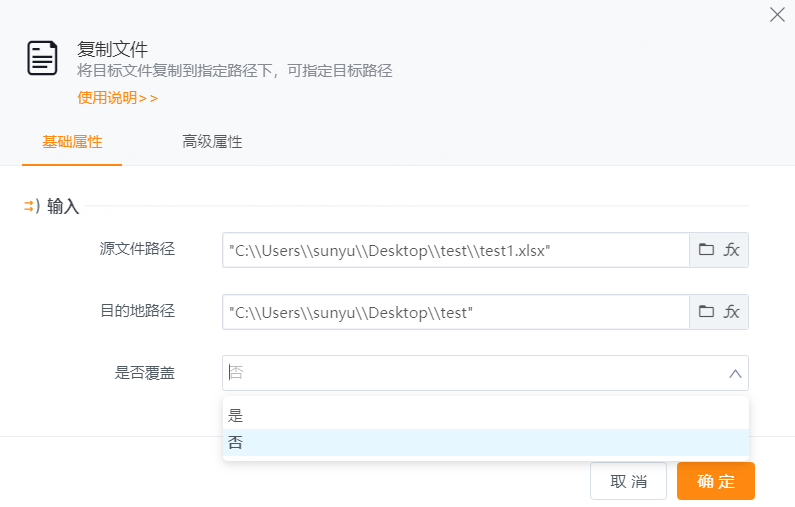Open fx expression editor for 源文件路径
795x507 pixels.
[x=732, y=250]
